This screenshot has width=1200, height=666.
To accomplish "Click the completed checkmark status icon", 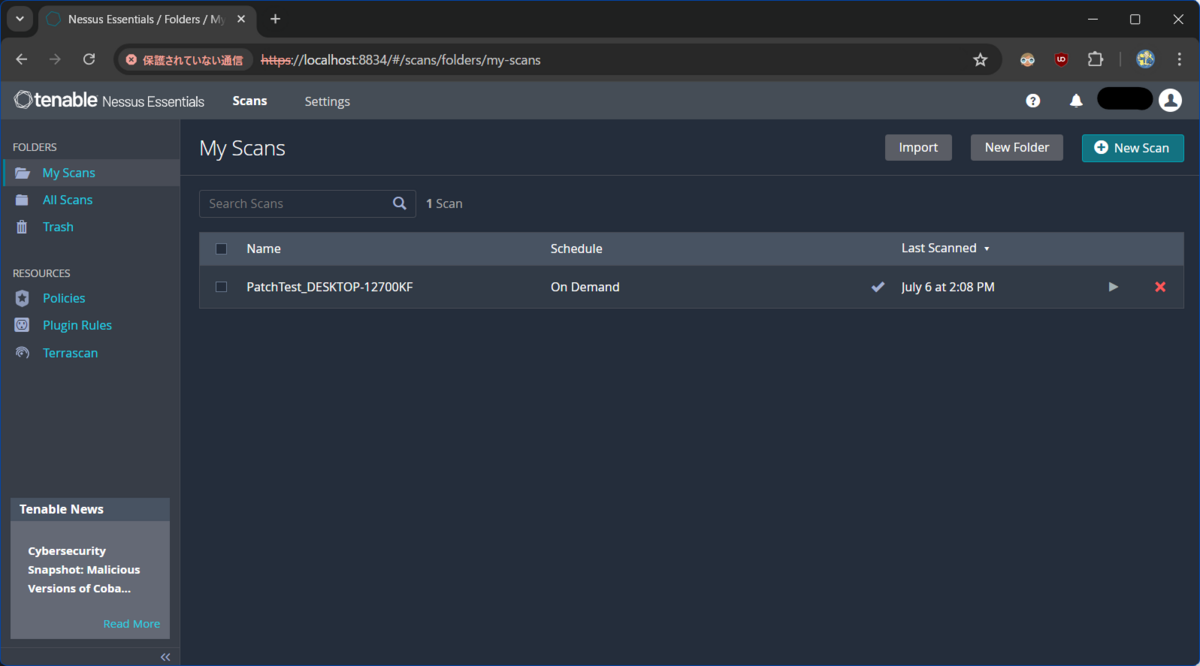I will click(x=878, y=287).
